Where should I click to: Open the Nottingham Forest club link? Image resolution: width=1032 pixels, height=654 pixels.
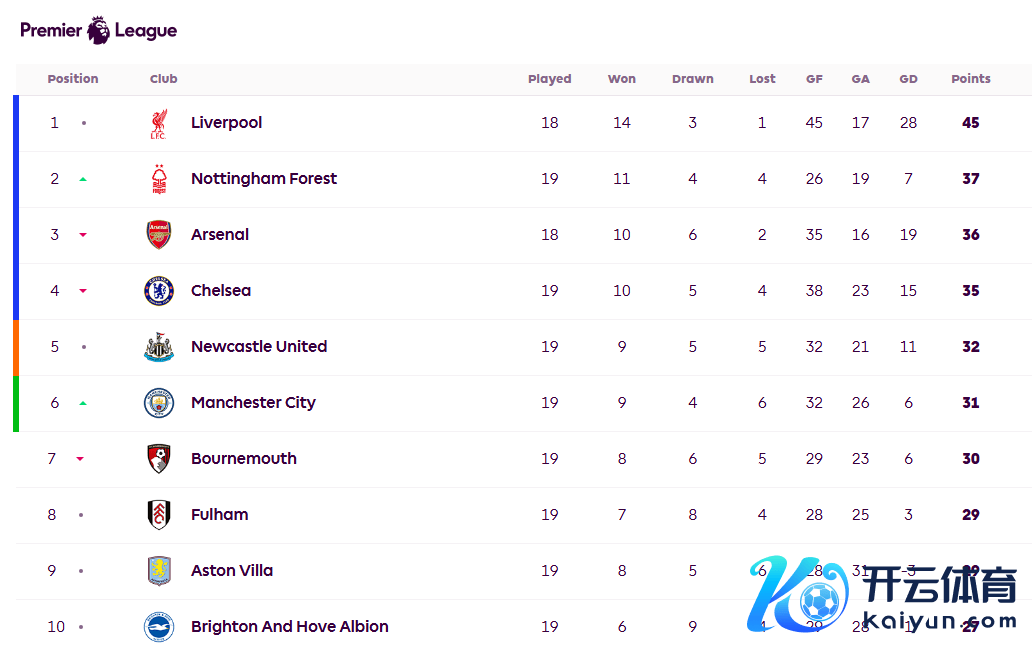[264, 179]
